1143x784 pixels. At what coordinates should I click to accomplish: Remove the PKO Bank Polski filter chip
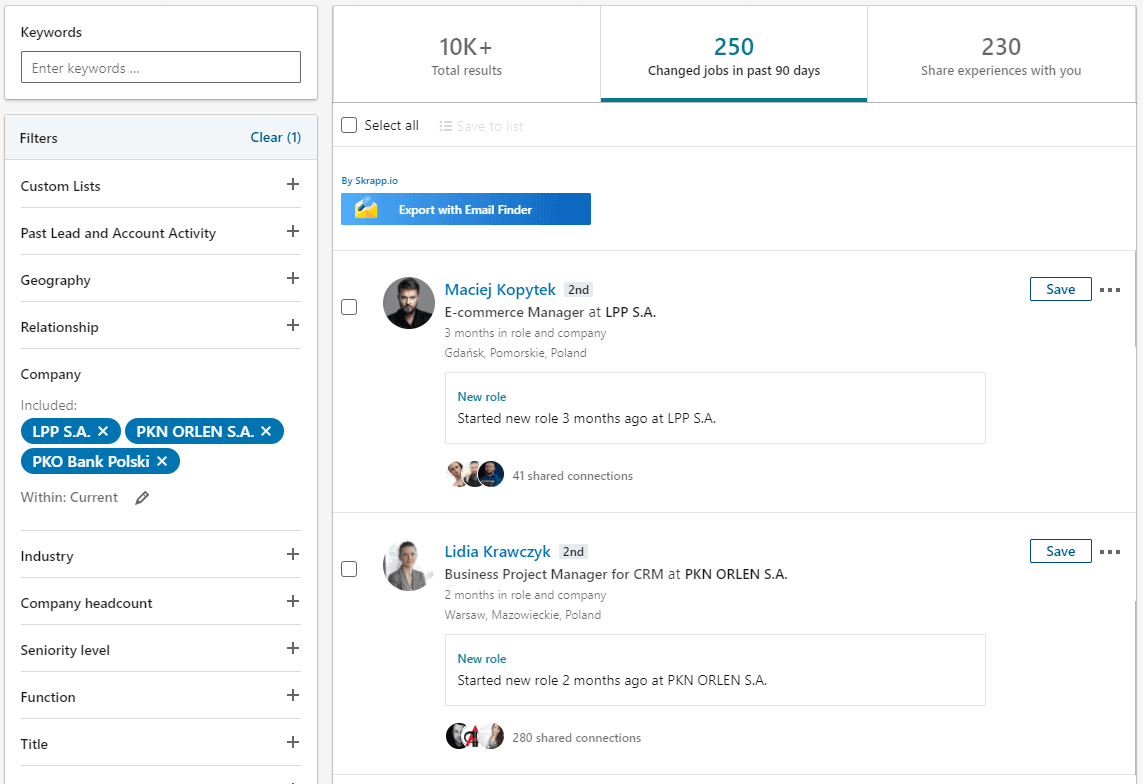pos(162,461)
